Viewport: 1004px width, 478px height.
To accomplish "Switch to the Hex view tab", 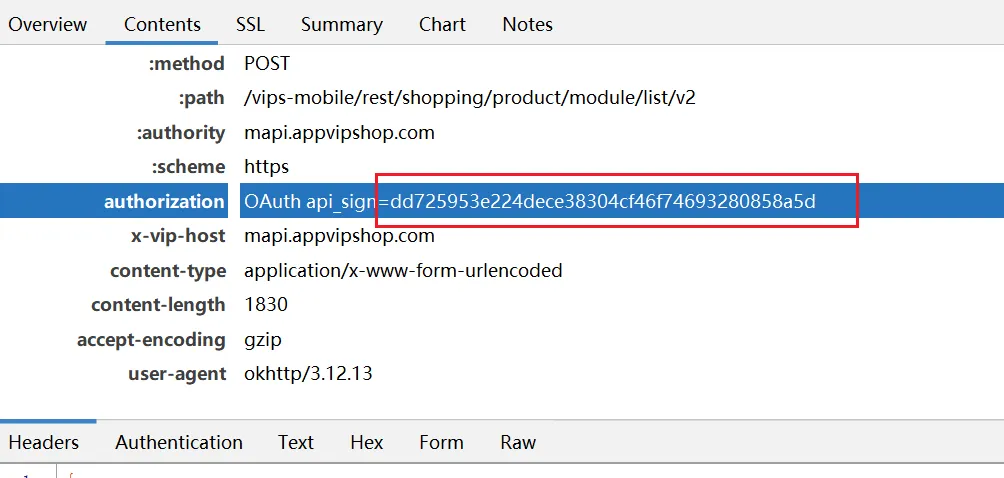I will pyautogui.click(x=367, y=442).
